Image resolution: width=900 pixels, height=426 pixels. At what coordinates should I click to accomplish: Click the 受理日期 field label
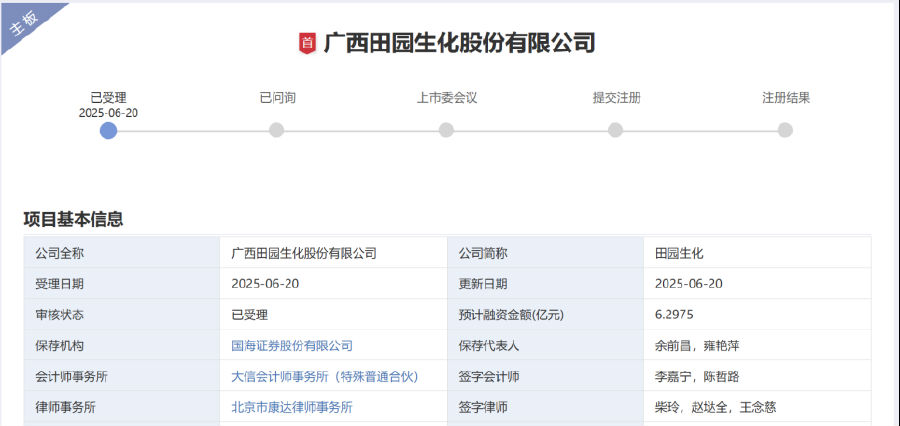59,284
